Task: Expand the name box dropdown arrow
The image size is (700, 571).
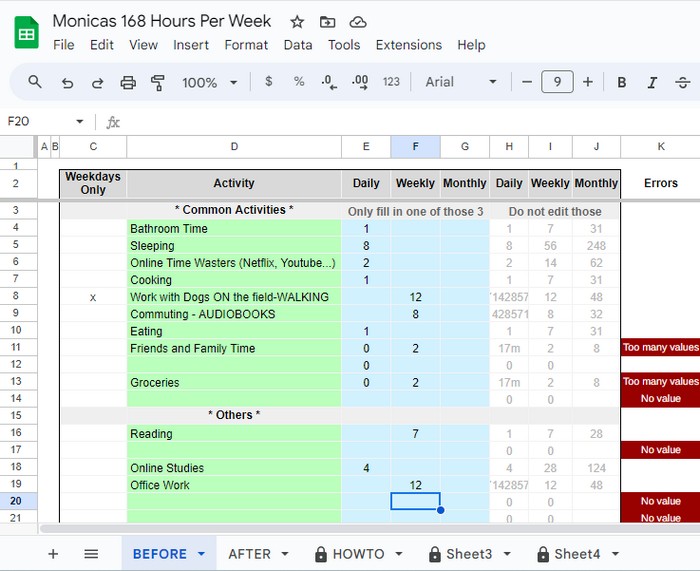Action: 79,121
